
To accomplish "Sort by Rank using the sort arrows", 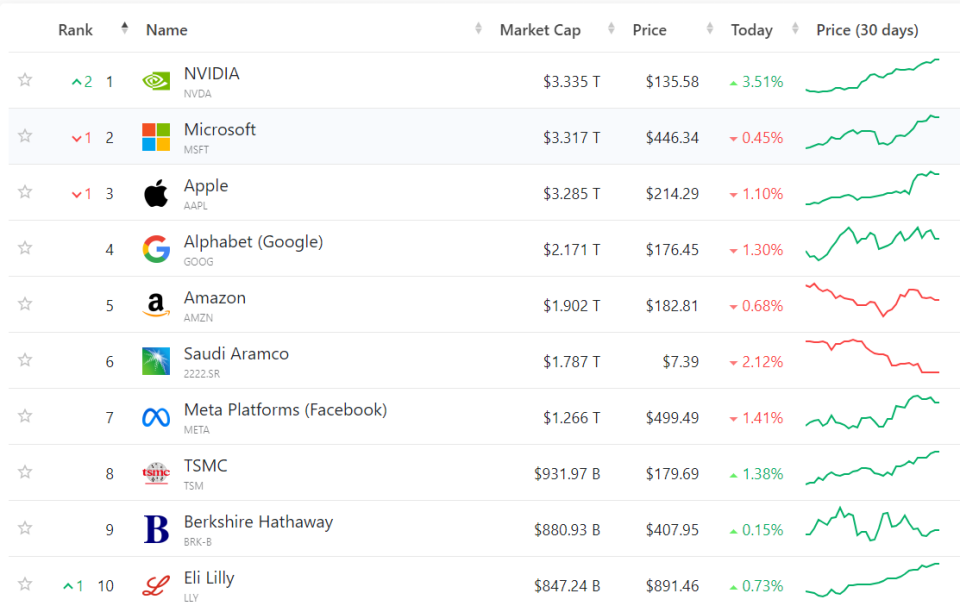I will point(124,28).
